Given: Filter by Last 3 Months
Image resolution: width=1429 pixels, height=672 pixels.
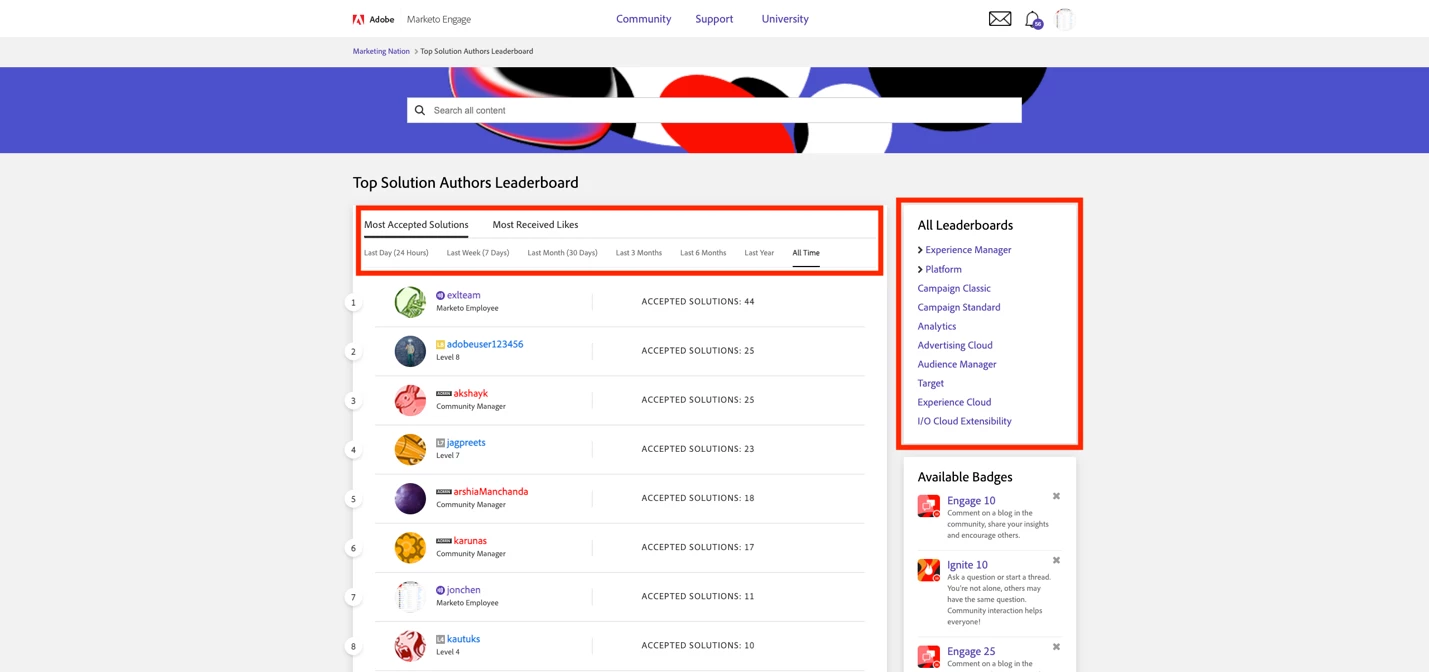Looking at the screenshot, I should pyautogui.click(x=639, y=253).
